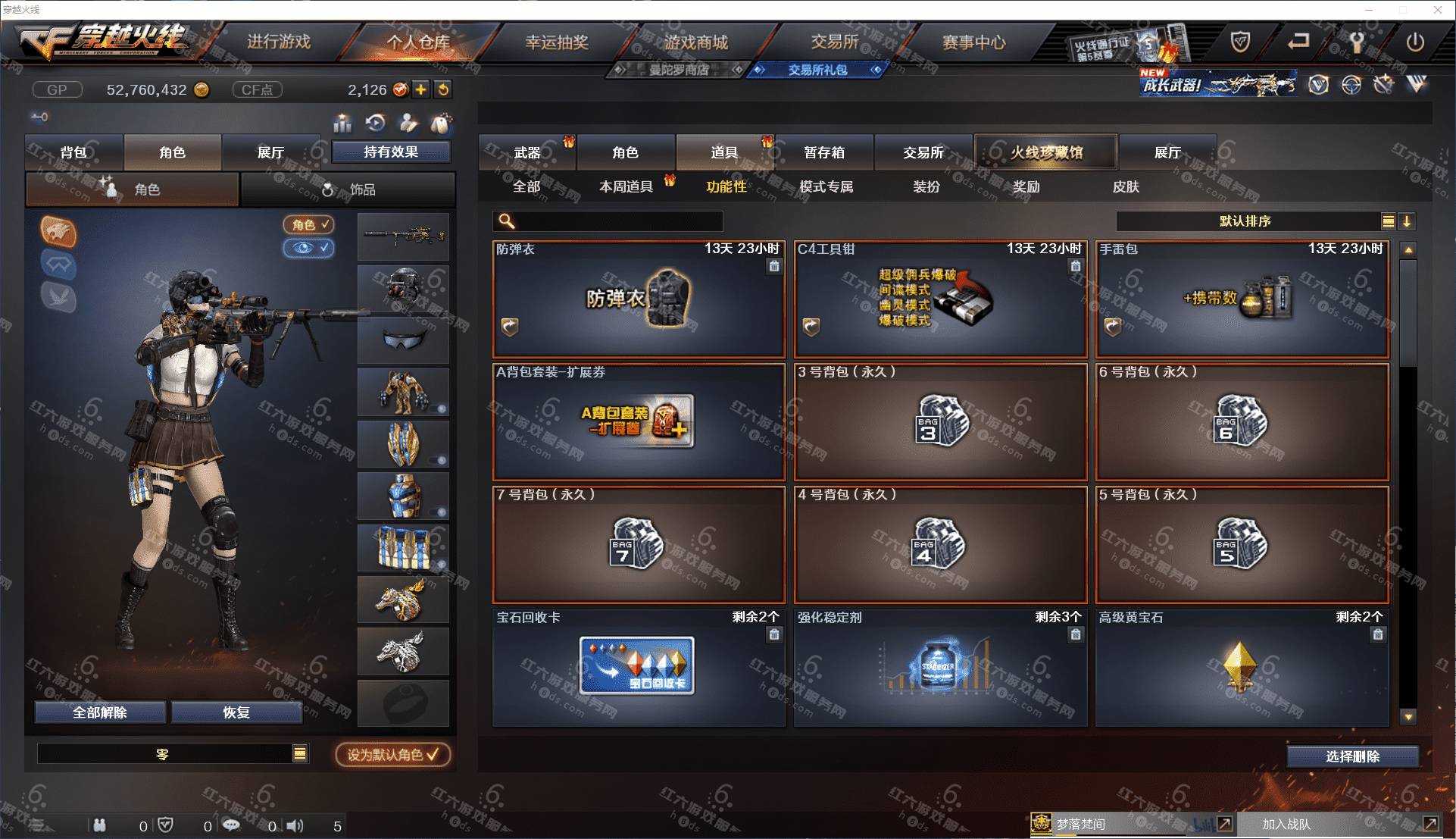Click the shield security icon in header

point(1240,42)
